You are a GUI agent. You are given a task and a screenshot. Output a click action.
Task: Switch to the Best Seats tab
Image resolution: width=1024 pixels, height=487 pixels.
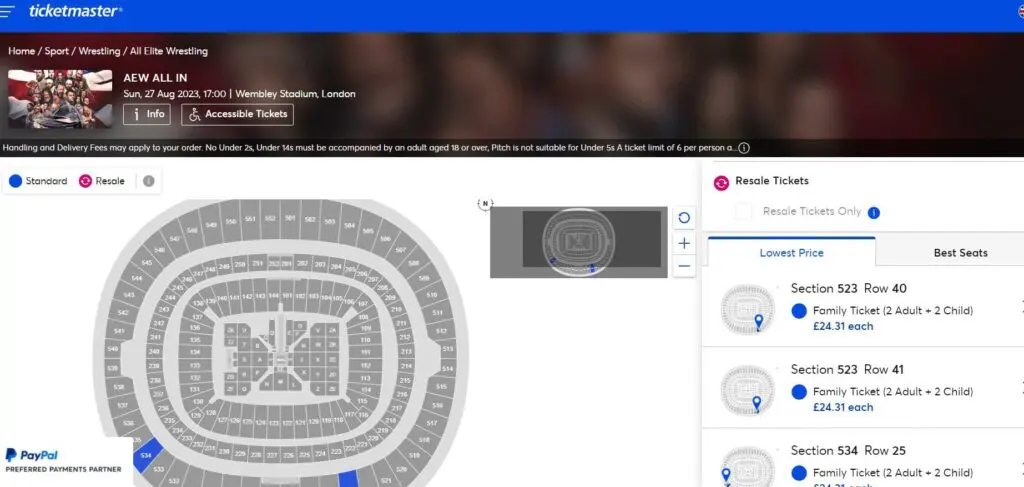point(960,253)
